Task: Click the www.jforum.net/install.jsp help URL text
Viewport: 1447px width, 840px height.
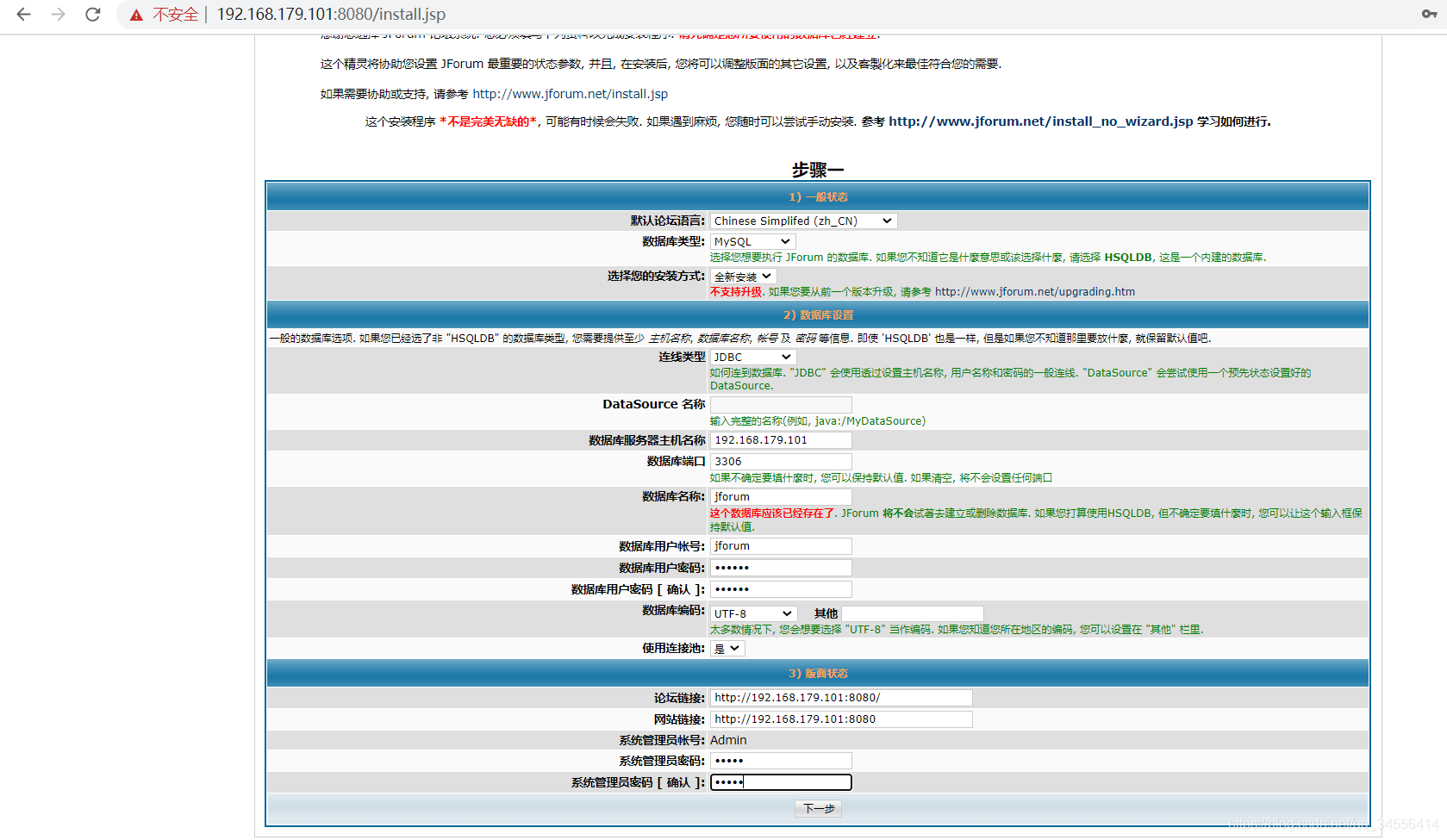Action: [570, 94]
